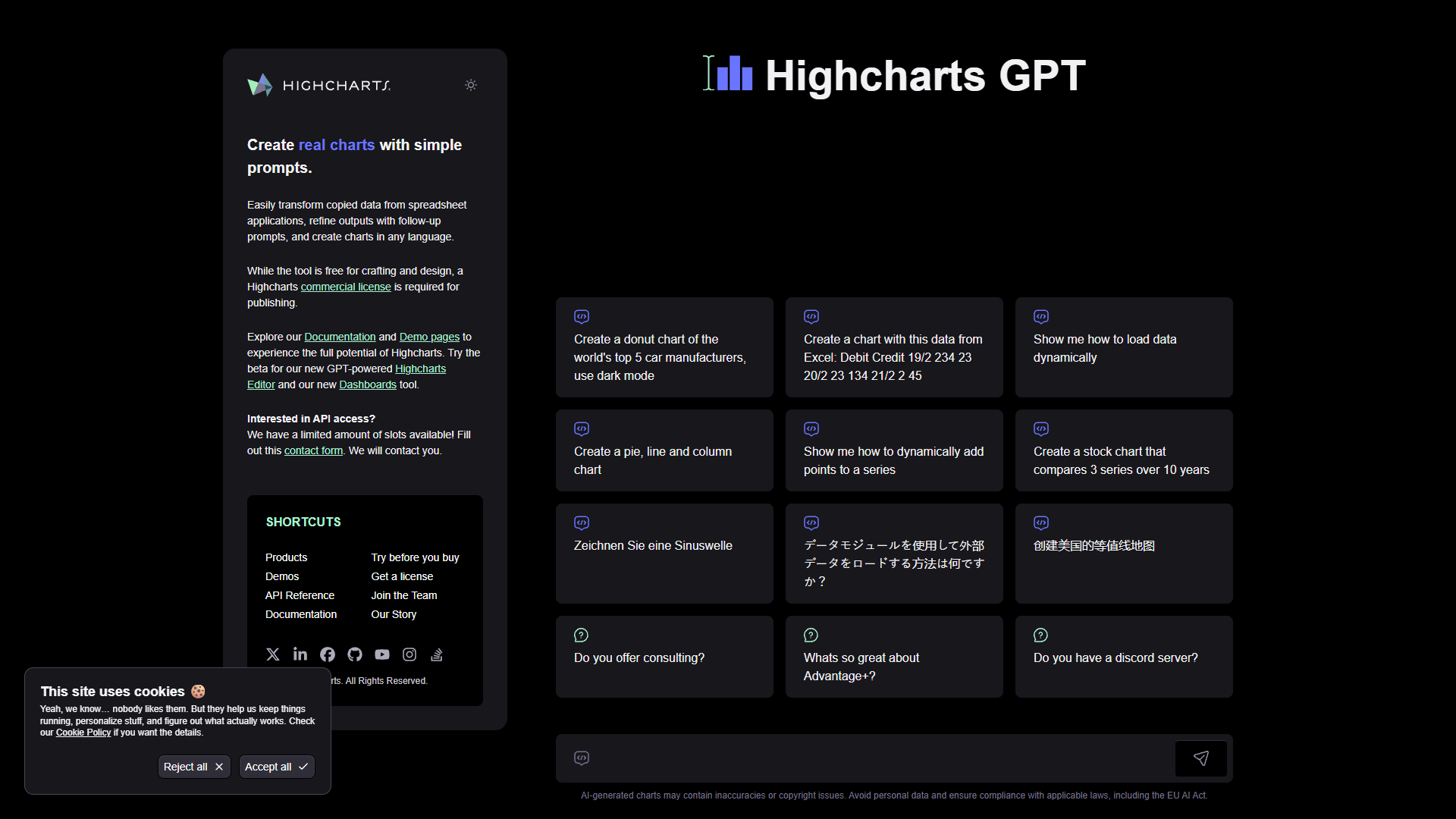Image resolution: width=1456 pixels, height=819 pixels.
Task: Select the donut chart car manufacturers prompt
Action: point(664,347)
